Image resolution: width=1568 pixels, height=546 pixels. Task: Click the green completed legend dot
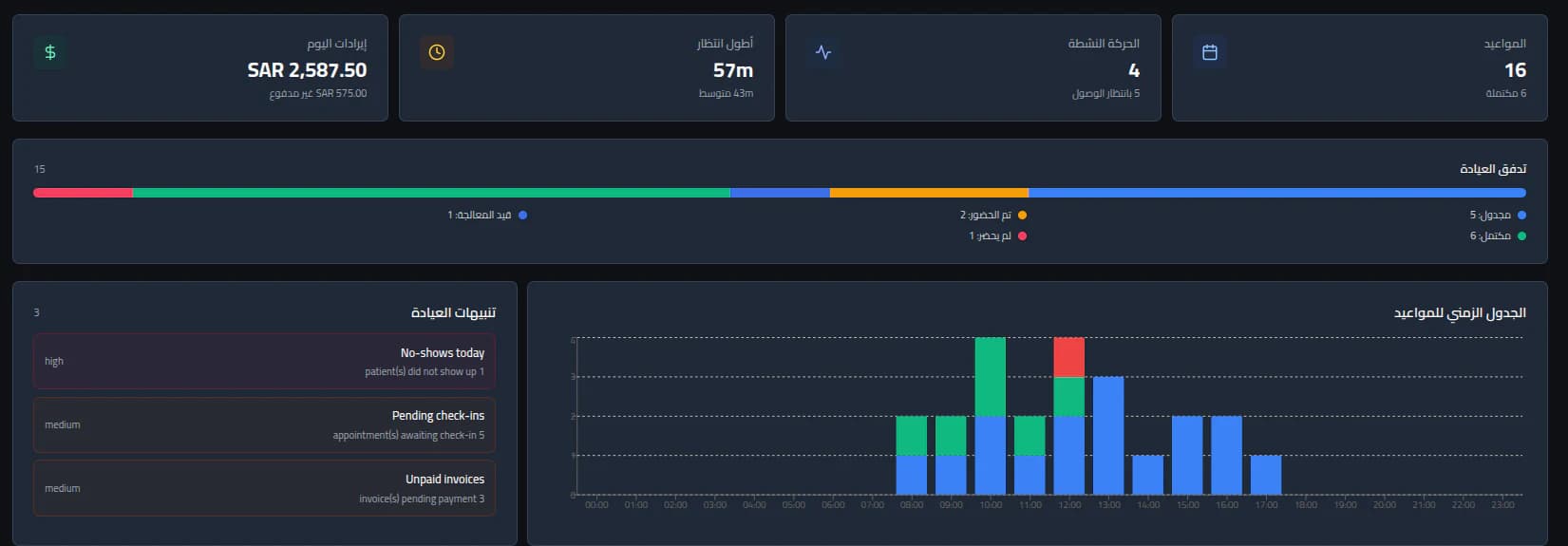tap(1521, 235)
